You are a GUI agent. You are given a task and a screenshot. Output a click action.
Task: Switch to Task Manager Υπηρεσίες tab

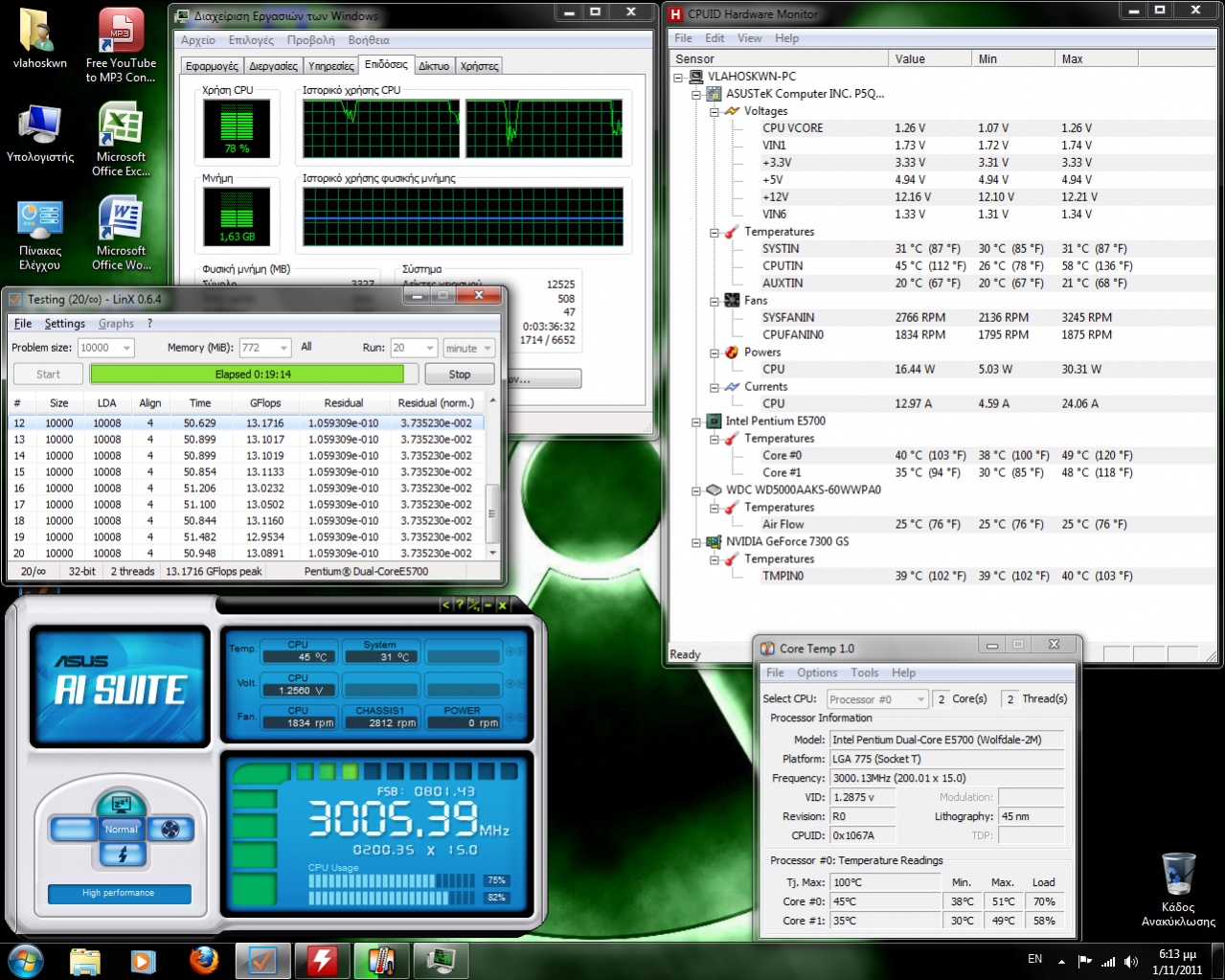(331, 66)
